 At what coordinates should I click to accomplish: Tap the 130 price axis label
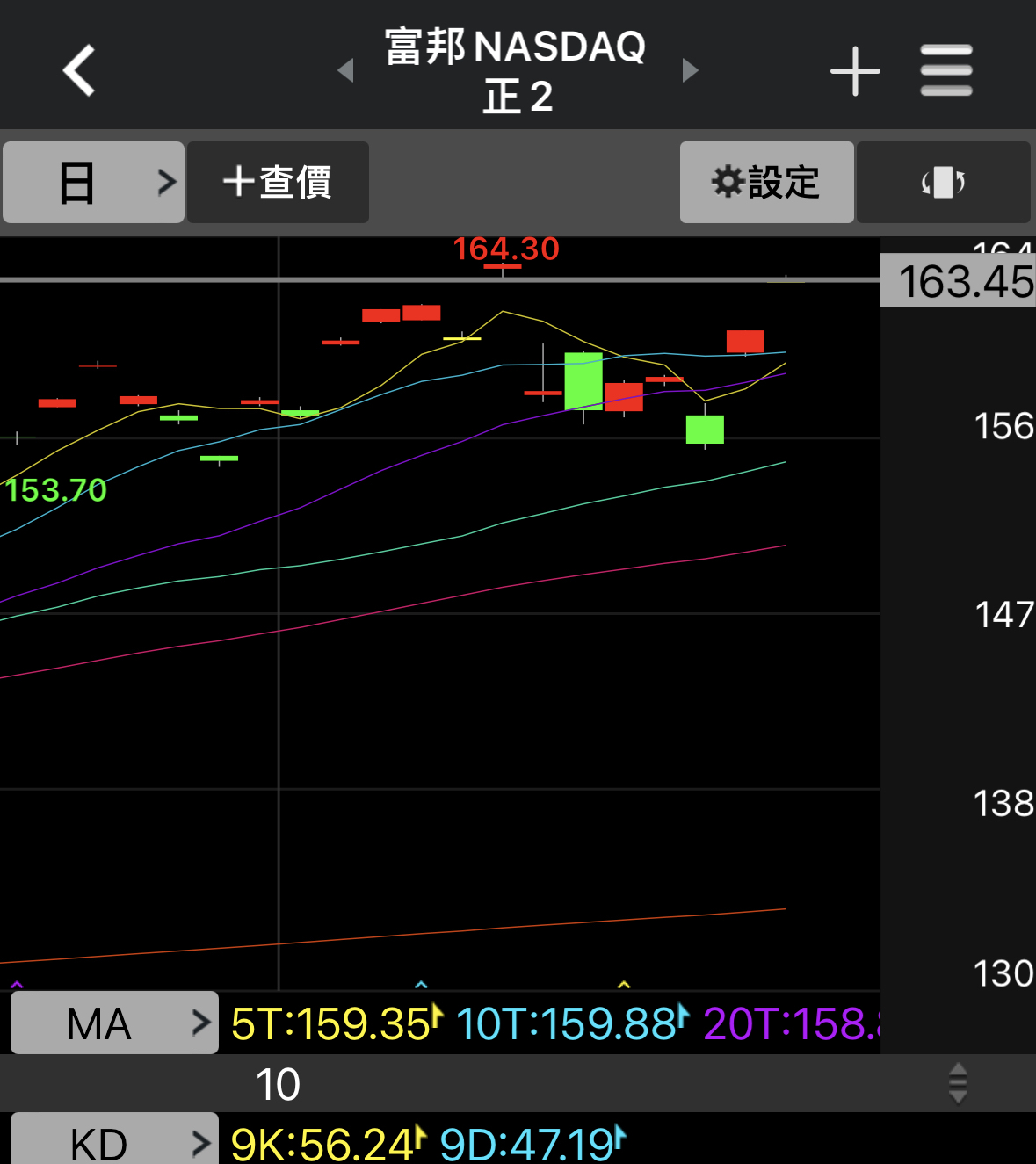pyautogui.click(x=1003, y=973)
